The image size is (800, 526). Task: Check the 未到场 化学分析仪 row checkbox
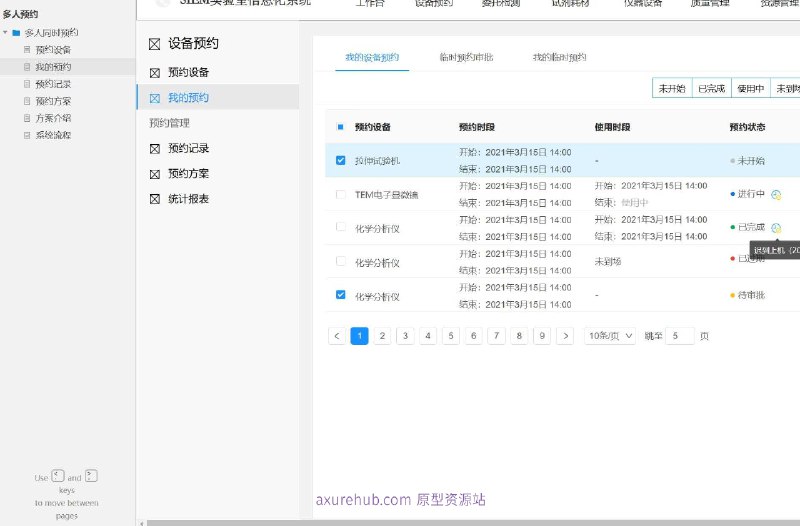pyautogui.click(x=340, y=261)
